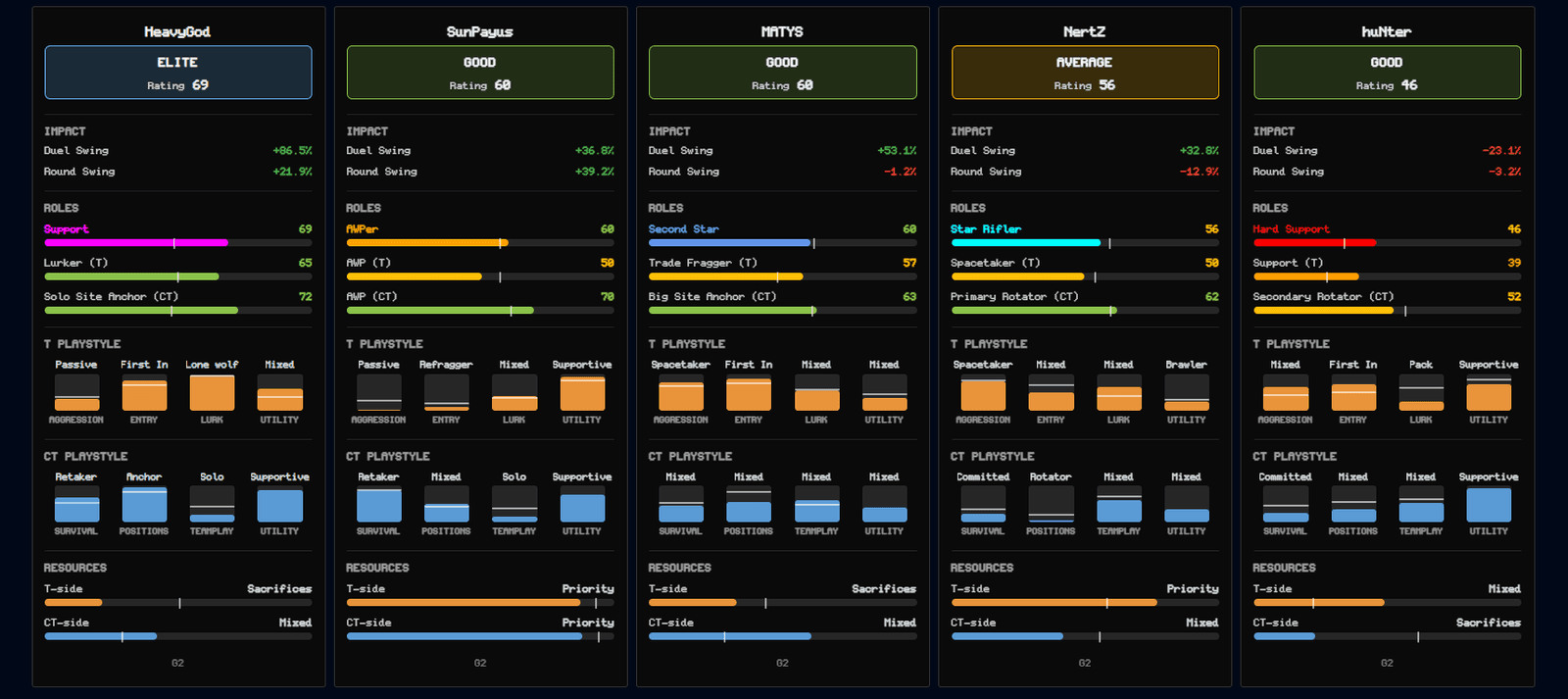Click the MATYS IMPACT section header
The image size is (1568, 699).
[669, 131]
